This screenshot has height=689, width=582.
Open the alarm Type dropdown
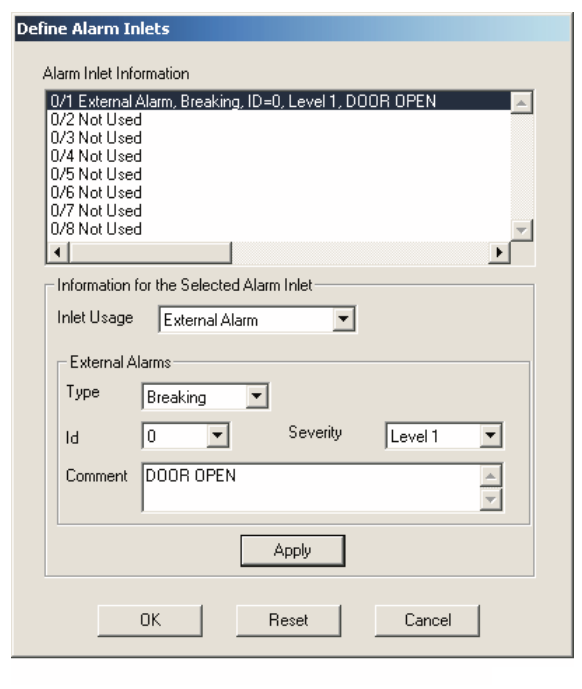pos(257,396)
